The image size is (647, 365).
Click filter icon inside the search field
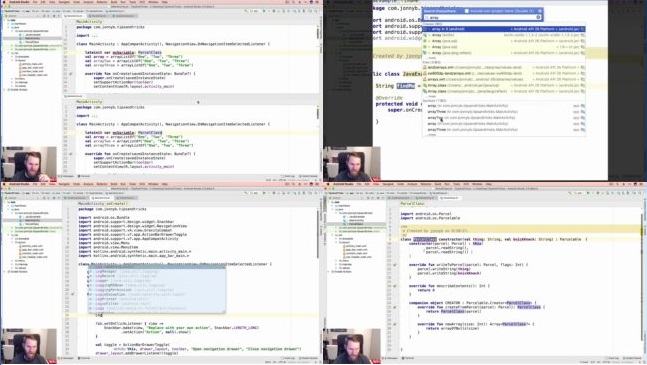pyautogui.click(x=538, y=17)
